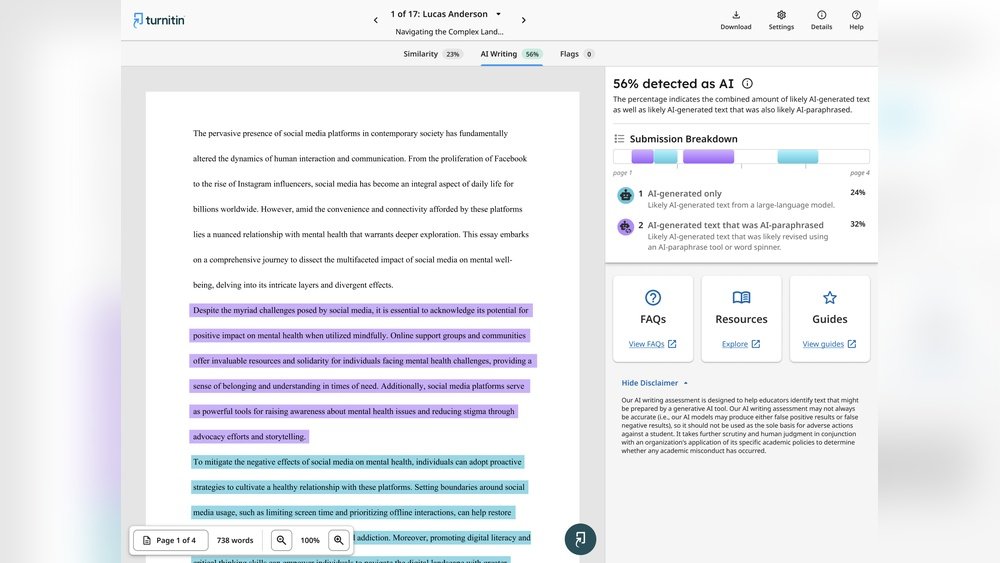
Task: Select the AI-generated only row
Action: [741, 198]
